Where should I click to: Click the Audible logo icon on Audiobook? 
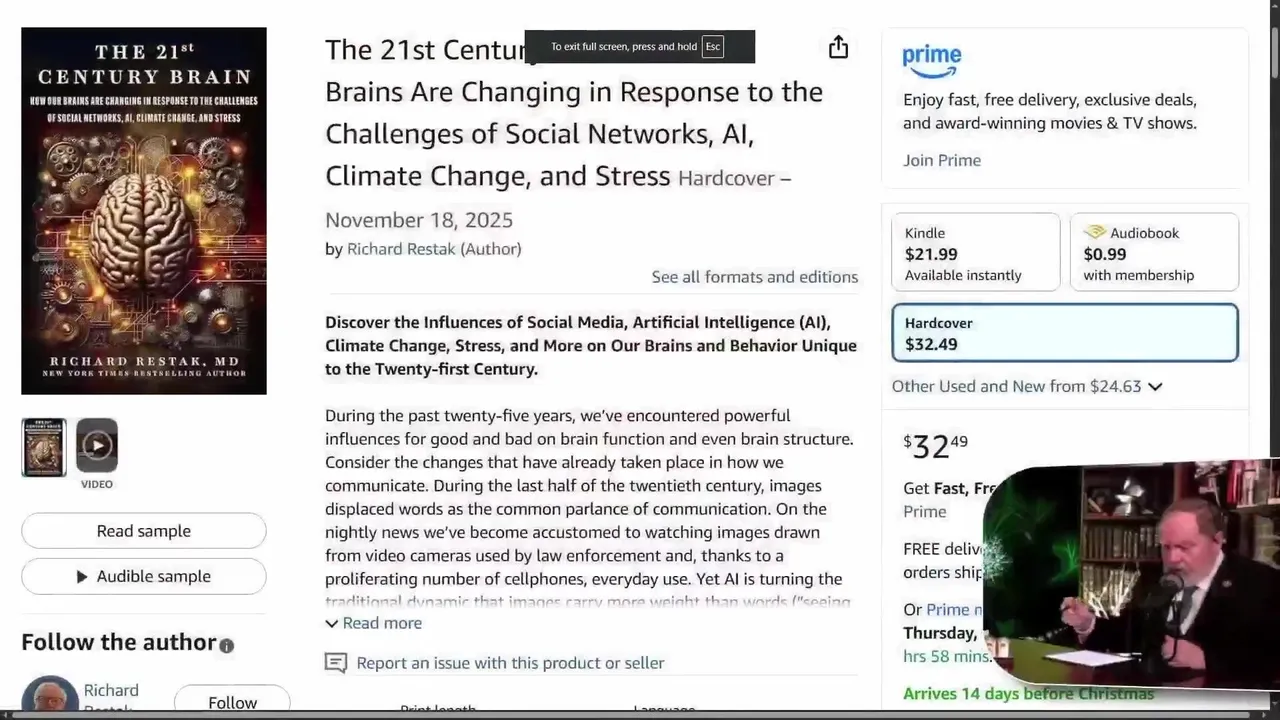click(1094, 233)
